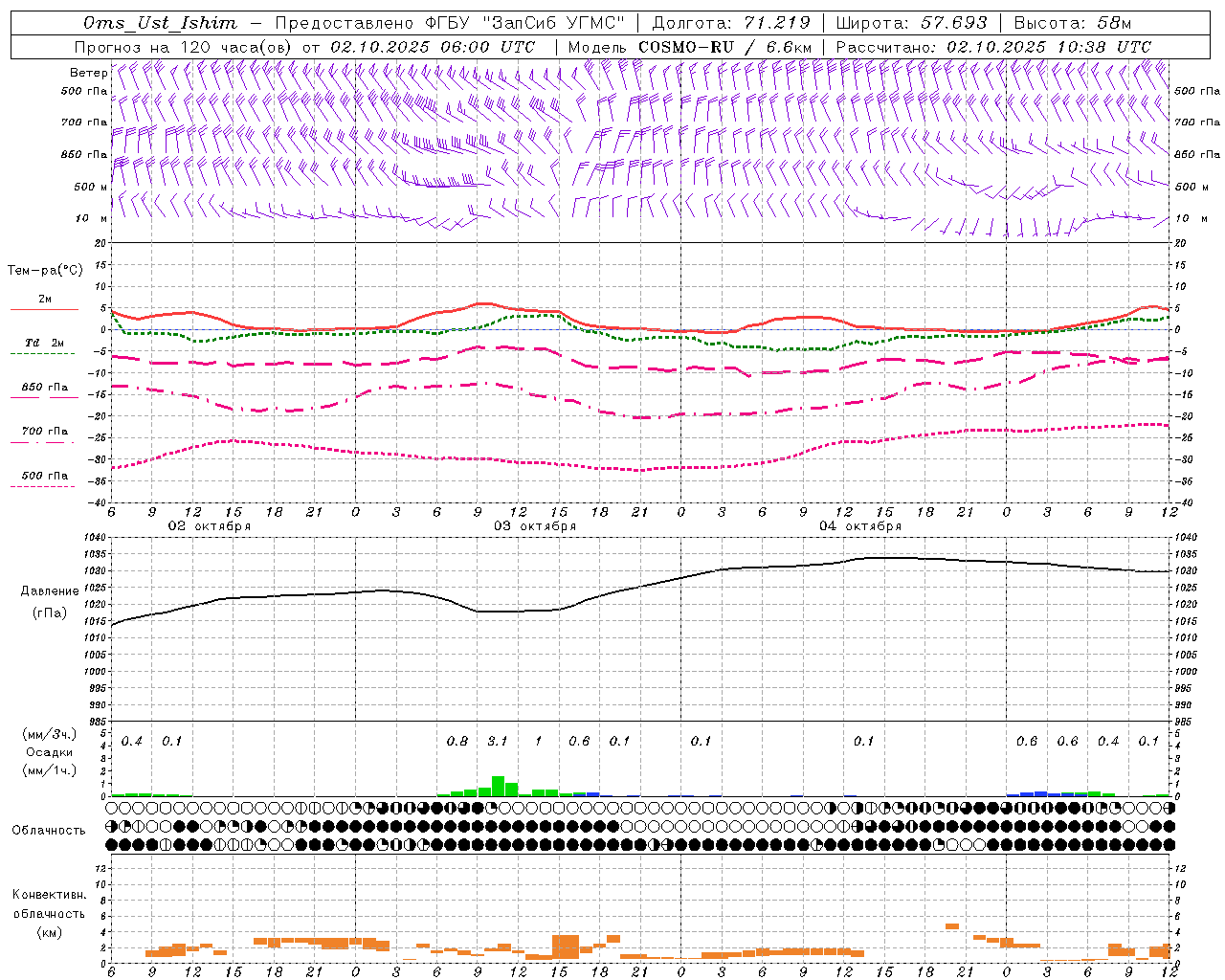The image size is (1225, 980).
Task: Click the station name Oms_Ust_Ishim
Action: [160, 23]
